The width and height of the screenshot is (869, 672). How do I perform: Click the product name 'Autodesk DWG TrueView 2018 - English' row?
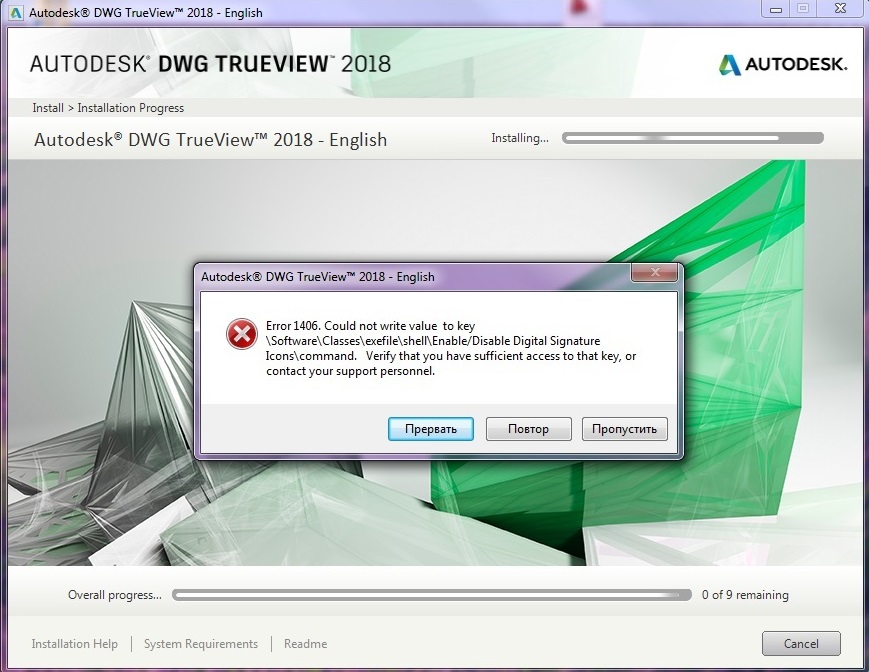tap(211, 140)
